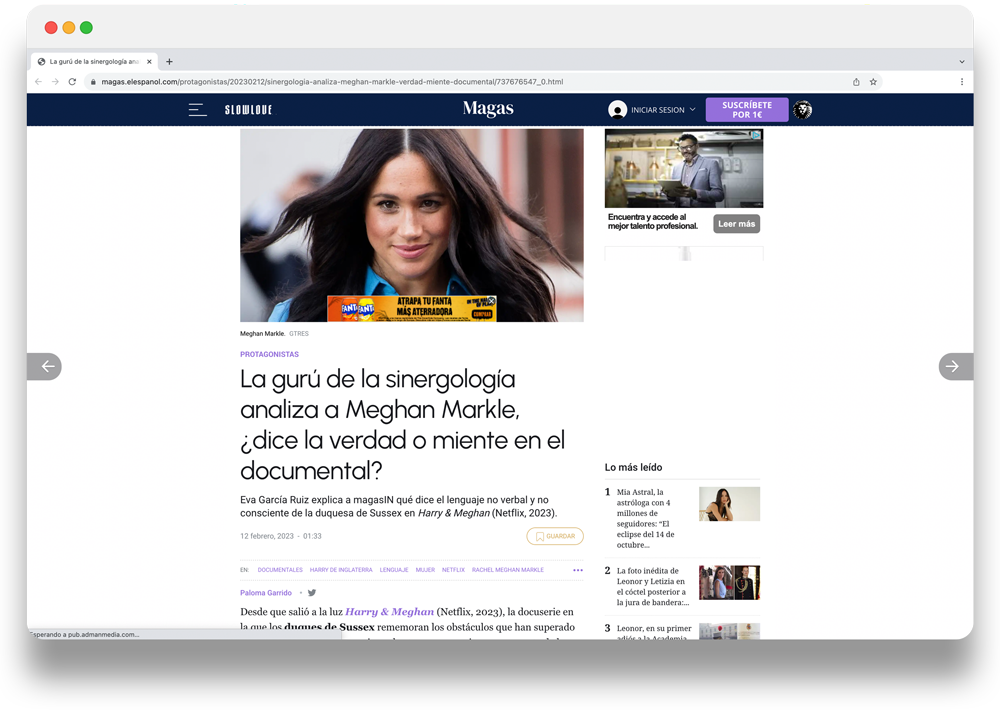Close the Fanta banner ad

[x=492, y=300]
